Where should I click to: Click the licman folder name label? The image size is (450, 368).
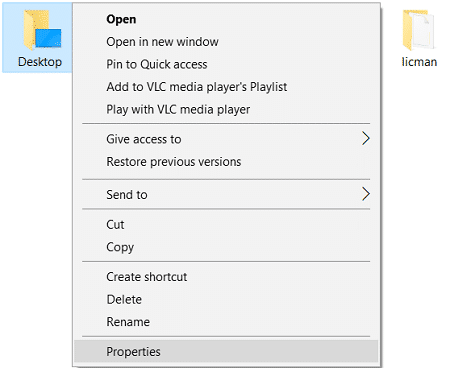[419, 62]
